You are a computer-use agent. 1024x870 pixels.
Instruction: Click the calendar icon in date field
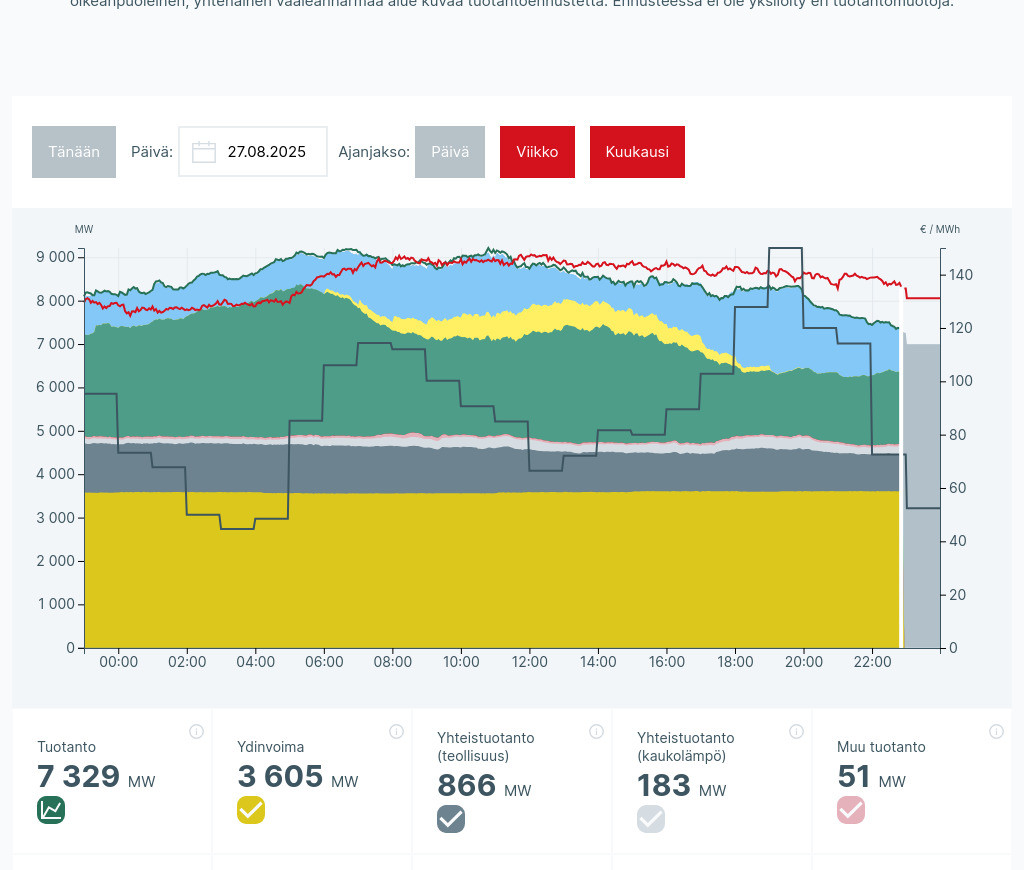(204, 152)
